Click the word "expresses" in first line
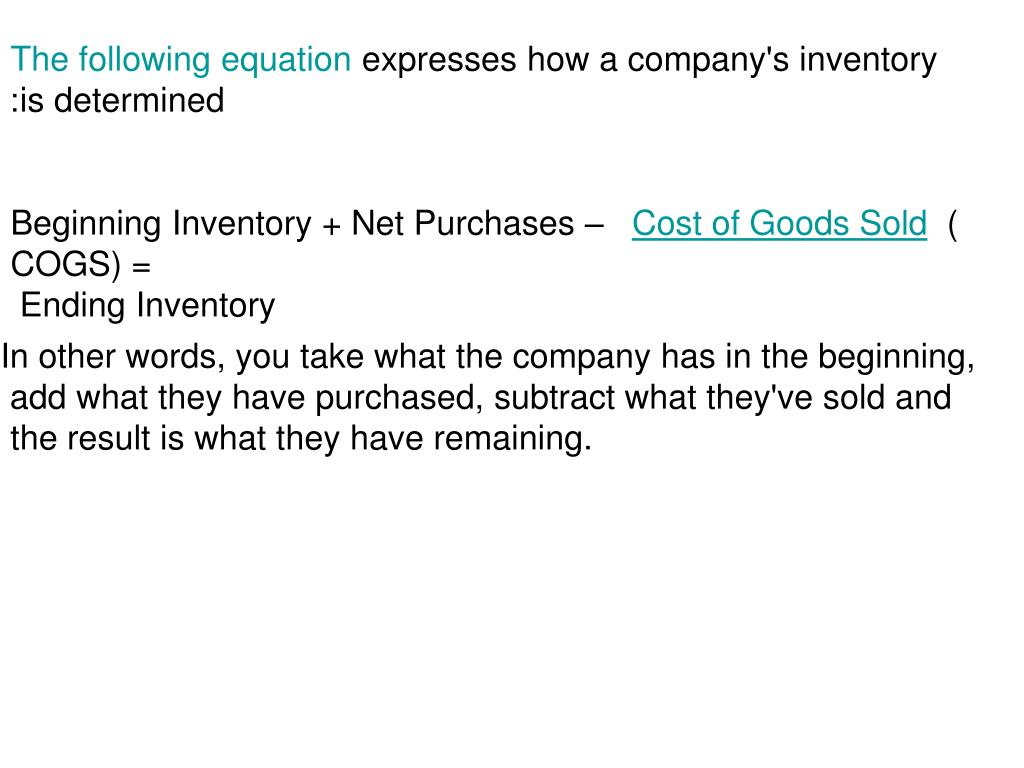Image resolution: width=1024 pixels, height=768 pixels. click(439, 61)
